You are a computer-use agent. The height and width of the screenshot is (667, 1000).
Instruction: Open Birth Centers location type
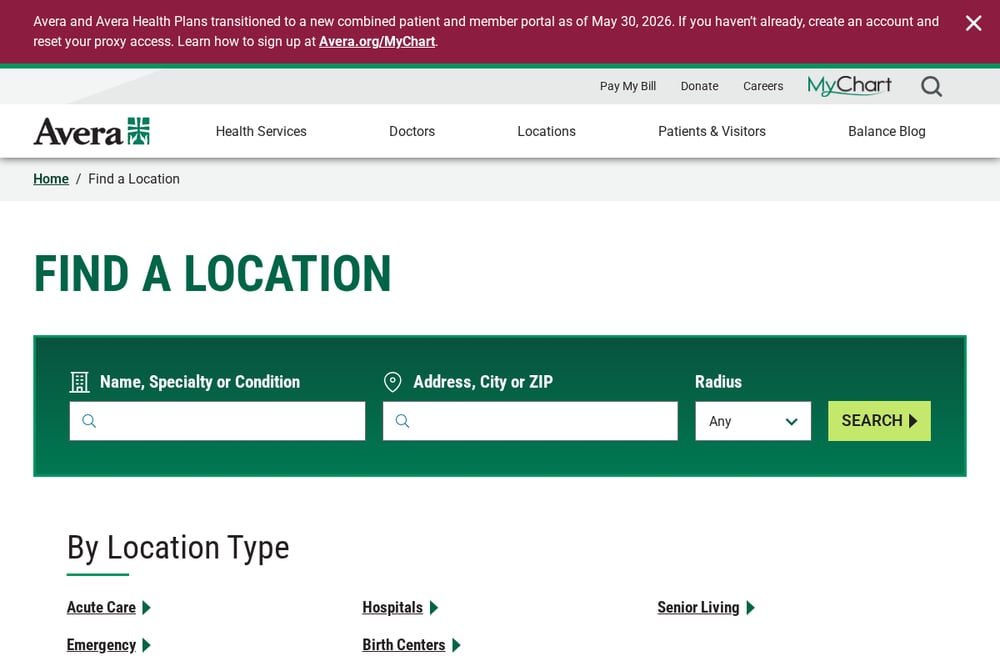pyautogui.click(x=404, y=645)
